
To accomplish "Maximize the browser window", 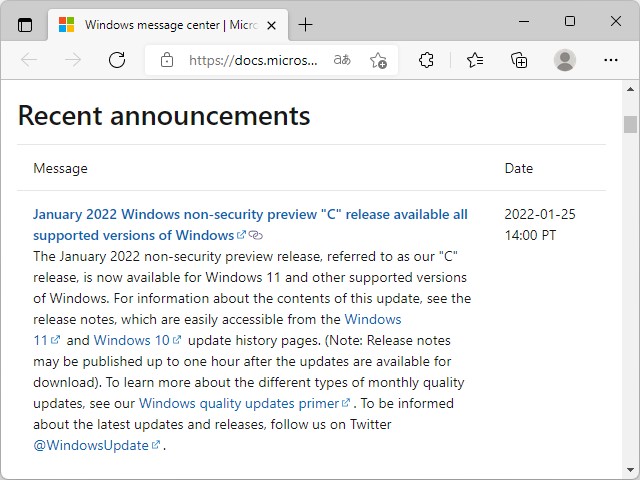I will click(570, 21).
